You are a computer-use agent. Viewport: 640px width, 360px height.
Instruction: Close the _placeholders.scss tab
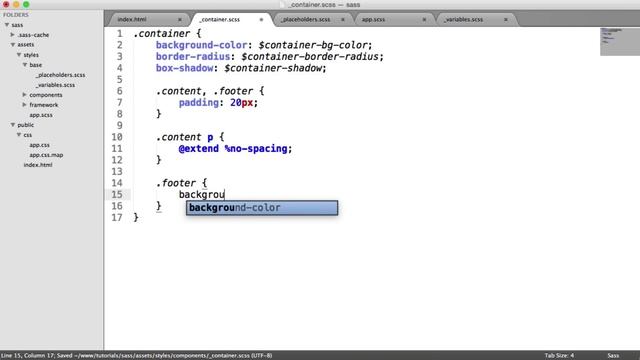coord(343,20)
